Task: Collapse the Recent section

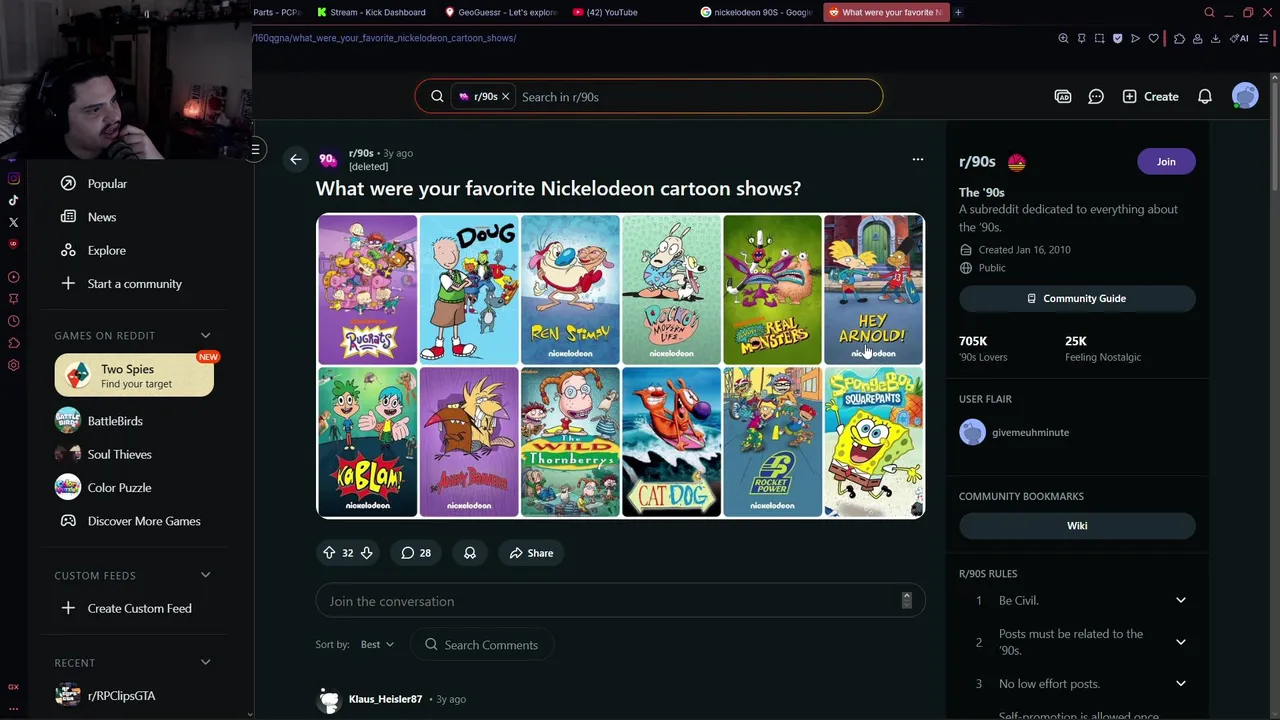Action: 205,662
